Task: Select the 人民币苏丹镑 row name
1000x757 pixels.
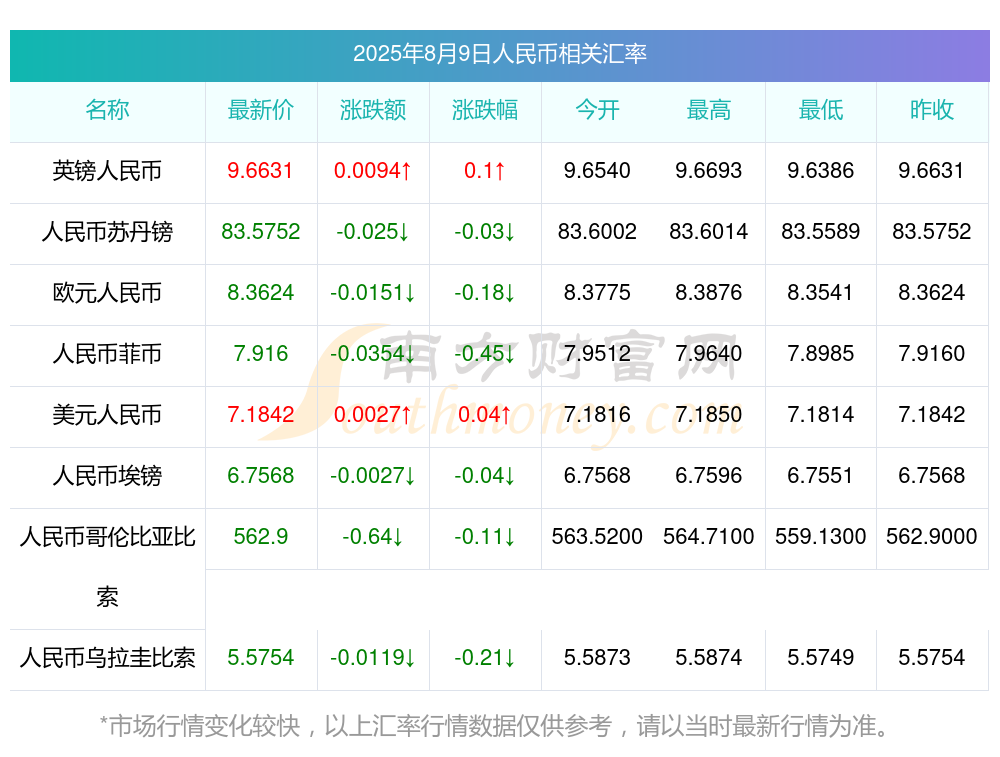Action: 107,232
